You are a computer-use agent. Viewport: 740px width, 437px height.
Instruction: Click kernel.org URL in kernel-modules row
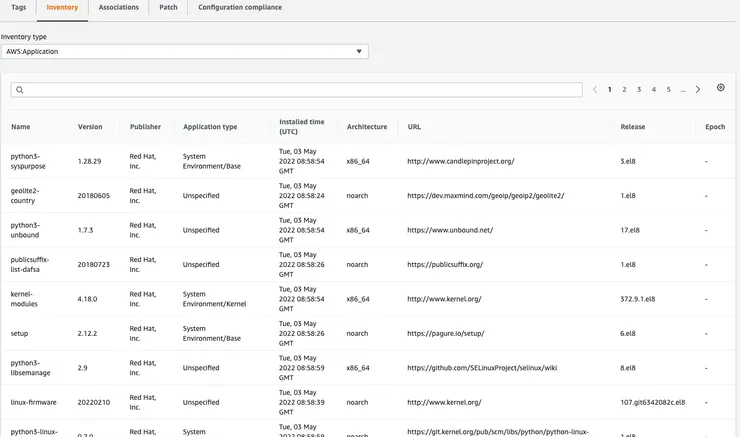444,299
